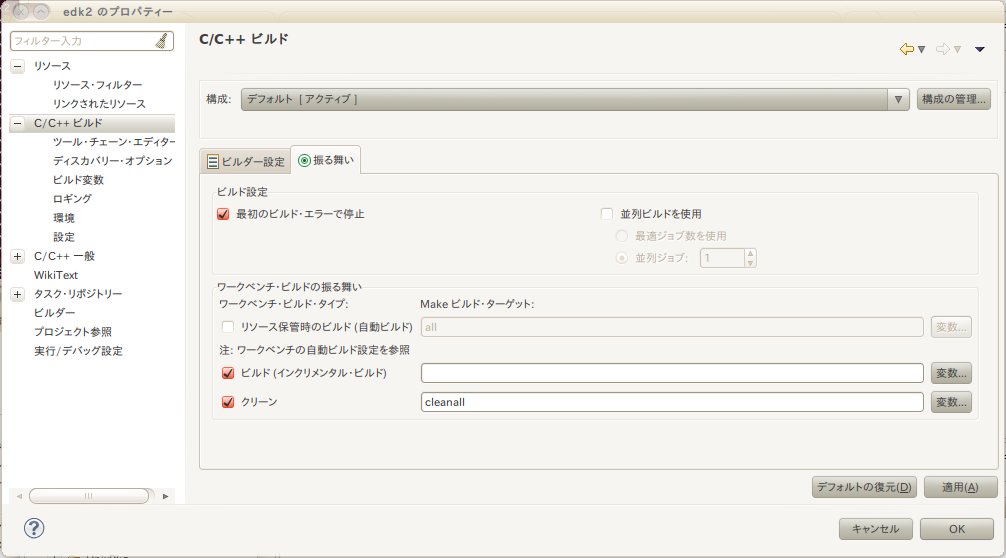Click 変数 button for クリーン target

pos(951,402)
